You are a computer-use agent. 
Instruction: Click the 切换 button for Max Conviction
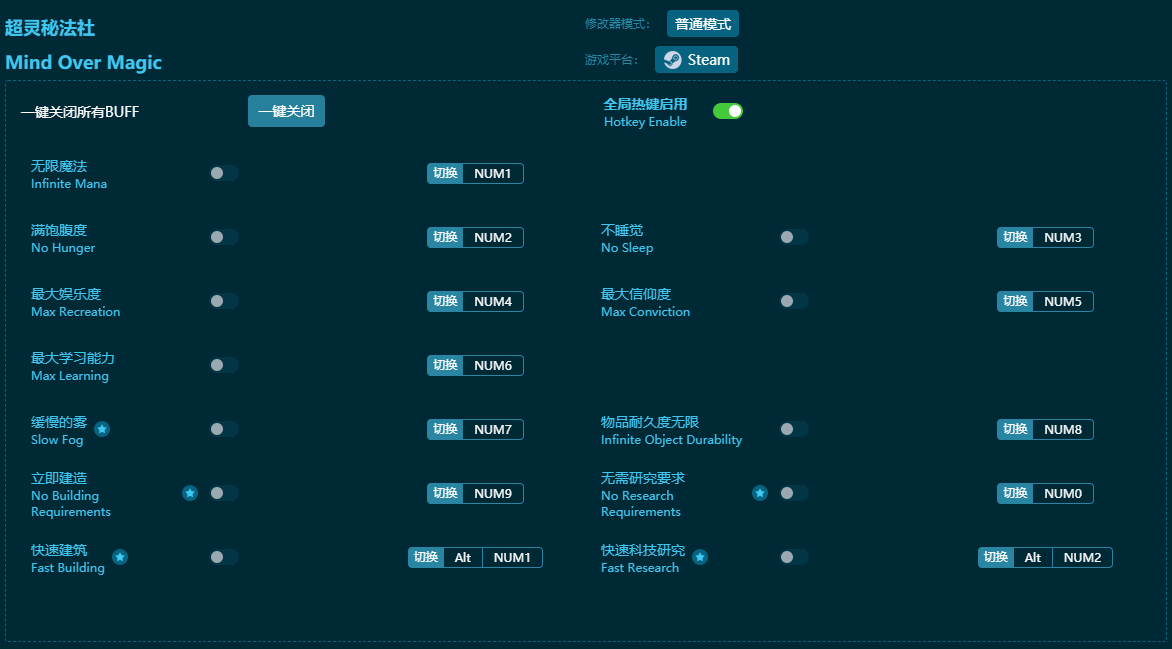[1015, 301]
